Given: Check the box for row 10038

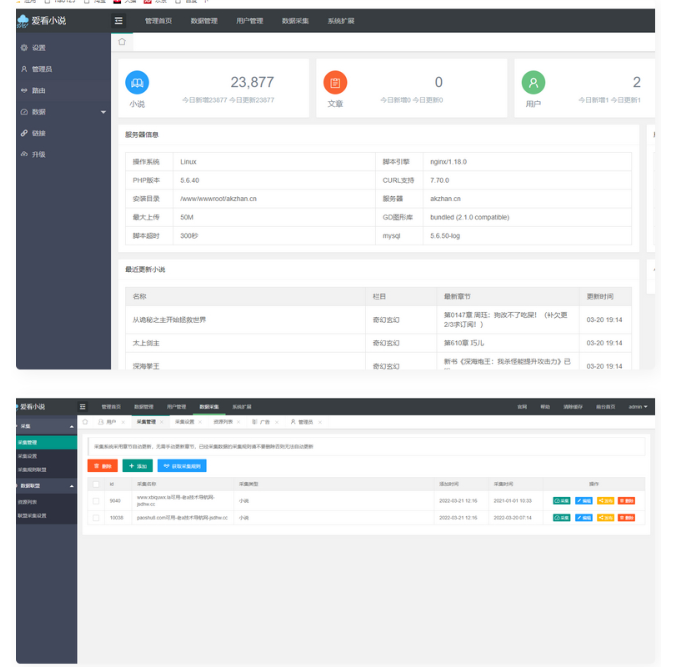Looking at the screenshot, I should [x=96, y=517].
